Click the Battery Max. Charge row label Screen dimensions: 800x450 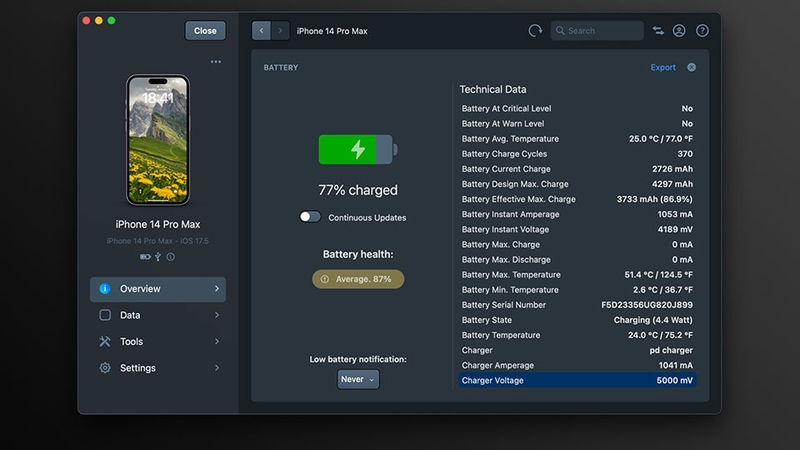tap(501, 244)
